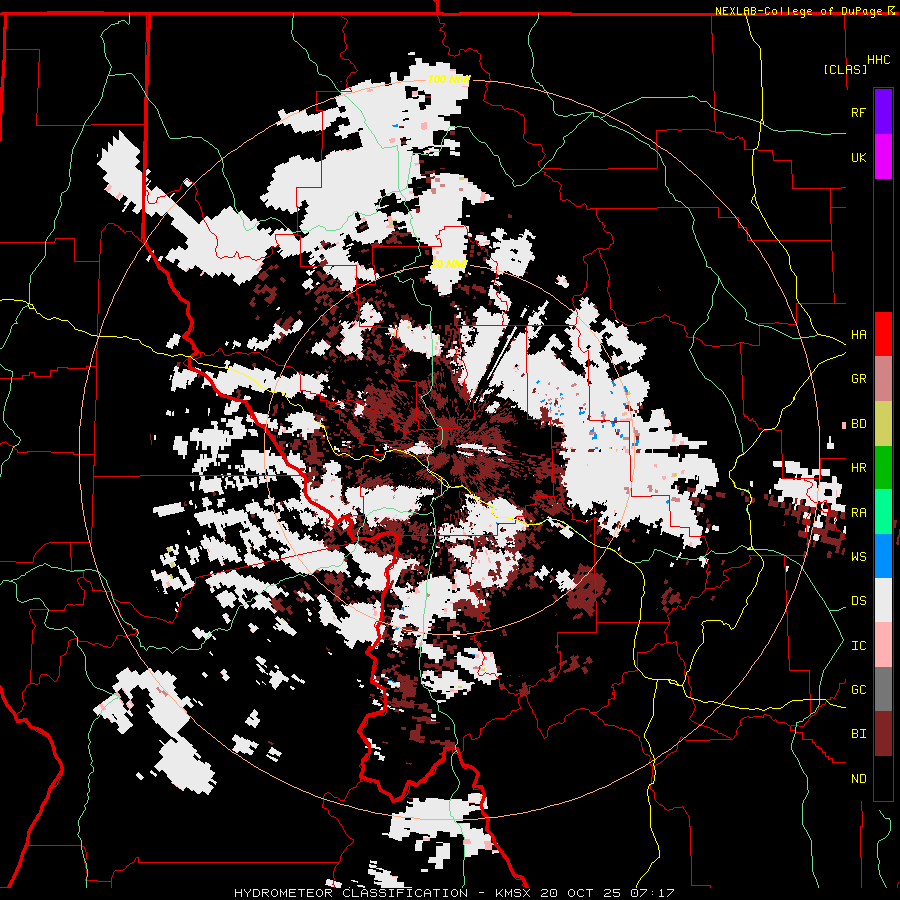900x900 pixels.
Task: Click the "DS" legend label
Action: click(x=858, y=601)
